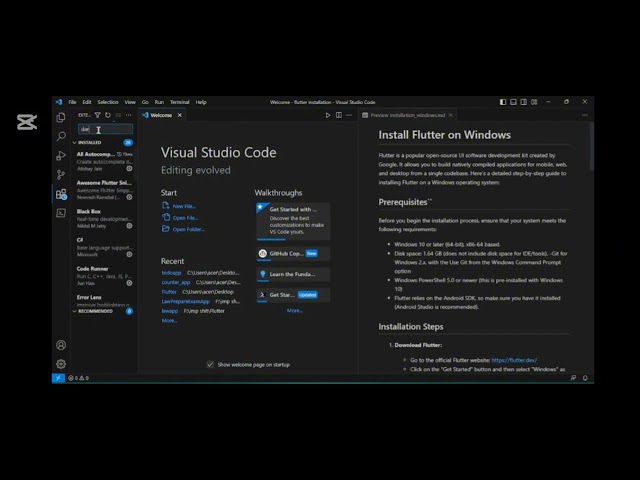640x480 pixels.
Task: Open recent project todoapp
Action: [x=171, y=273]
